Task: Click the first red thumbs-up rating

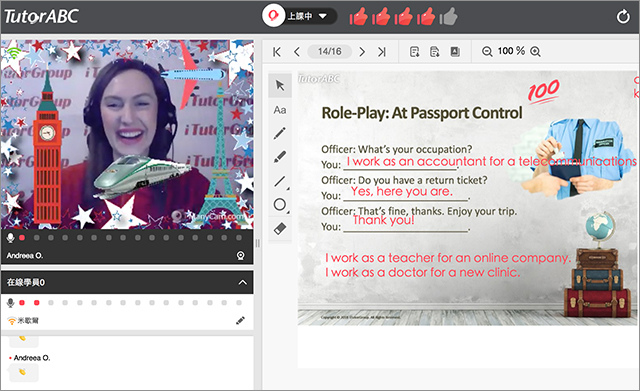Action: click(x=359, y=17)
